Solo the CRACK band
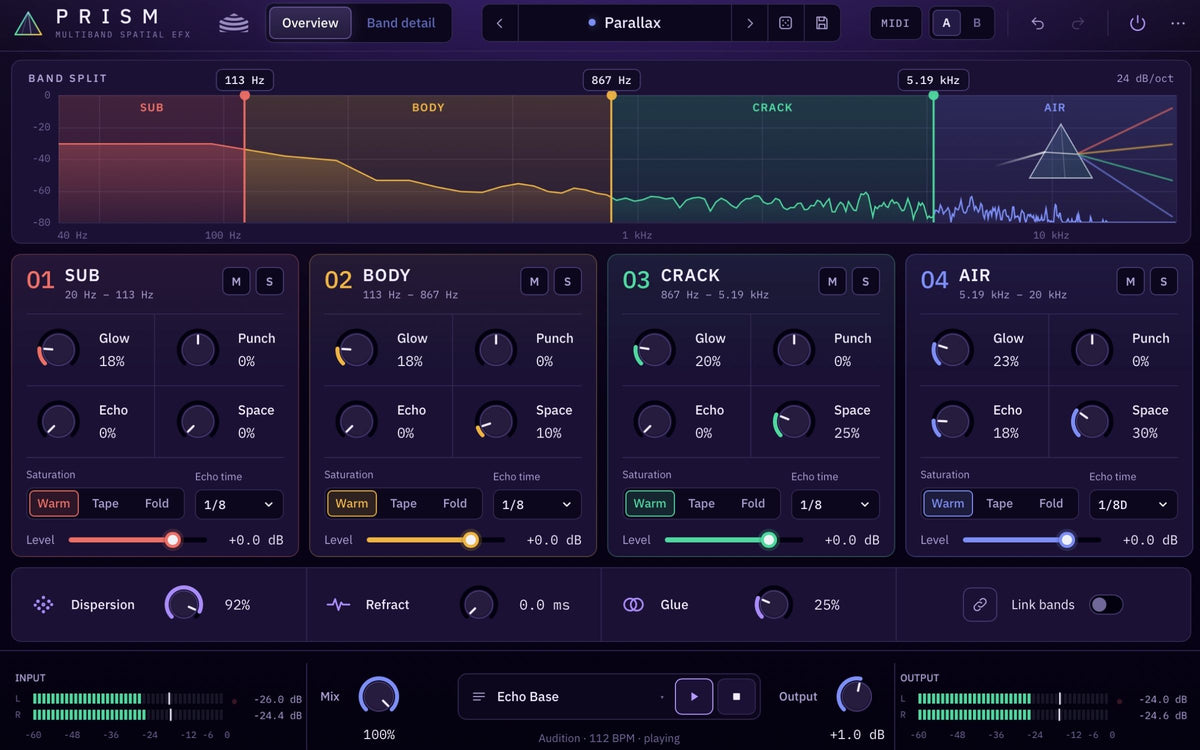Screen dimensions: 1200x750 pos(865,281)
